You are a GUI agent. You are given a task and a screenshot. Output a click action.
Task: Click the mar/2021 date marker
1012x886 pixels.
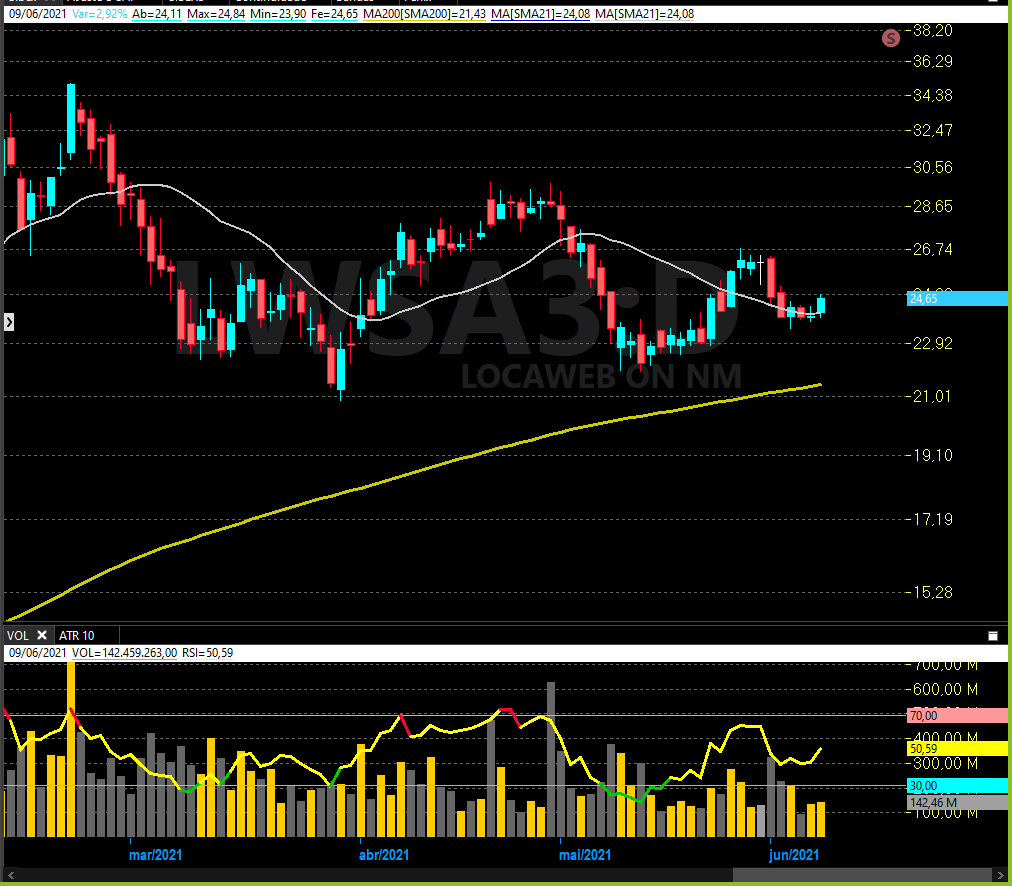click(x=155, y=855)
